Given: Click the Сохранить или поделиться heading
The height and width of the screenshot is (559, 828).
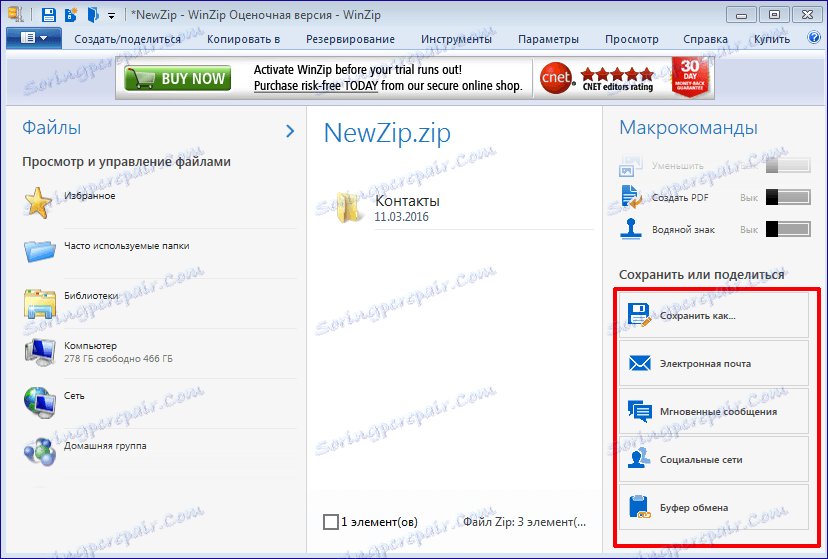Looking at the screenshot, I should pyautogui.click(x=702, y=274).
